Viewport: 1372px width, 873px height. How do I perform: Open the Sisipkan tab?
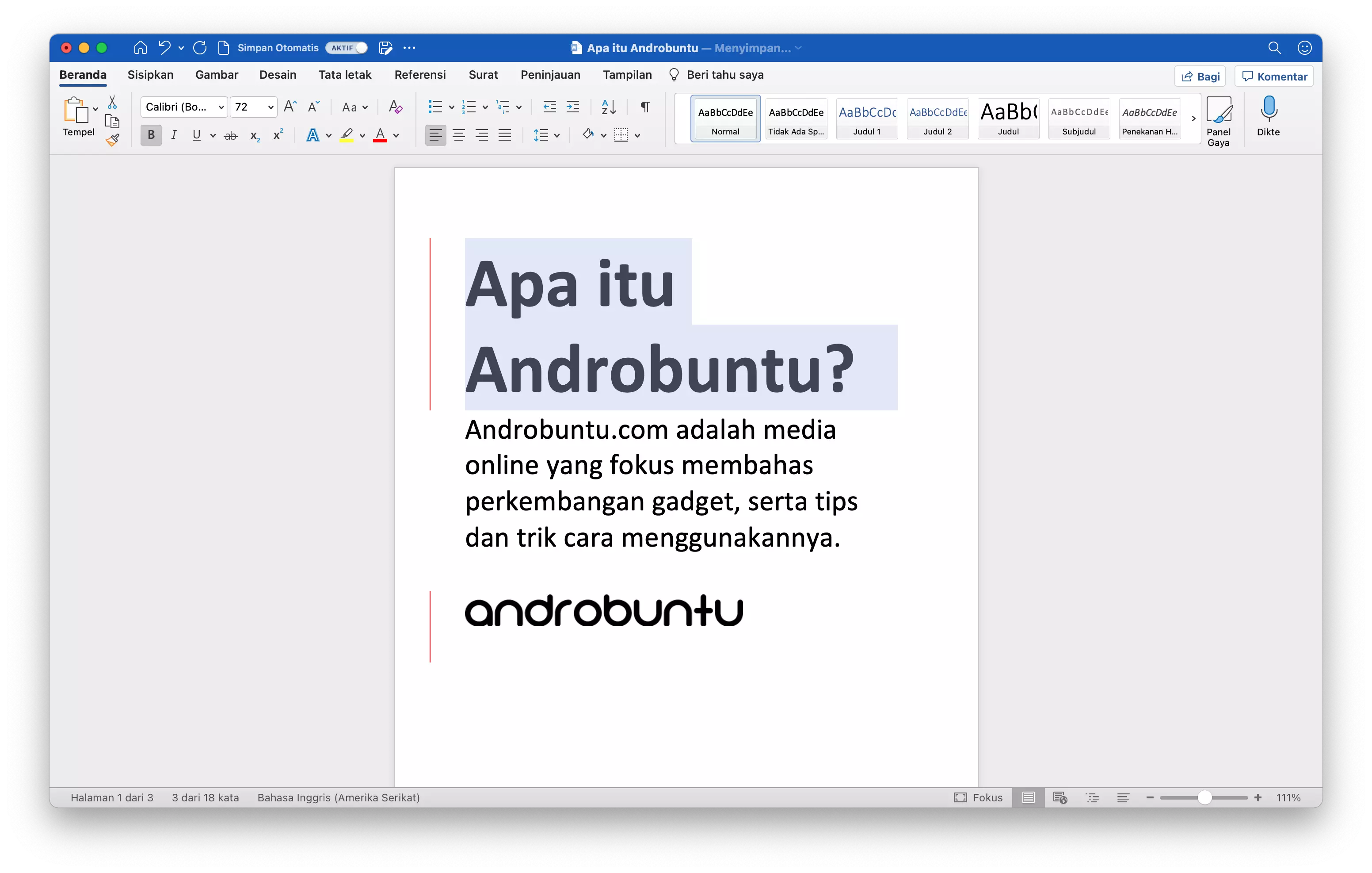click(x=150, y=75)
